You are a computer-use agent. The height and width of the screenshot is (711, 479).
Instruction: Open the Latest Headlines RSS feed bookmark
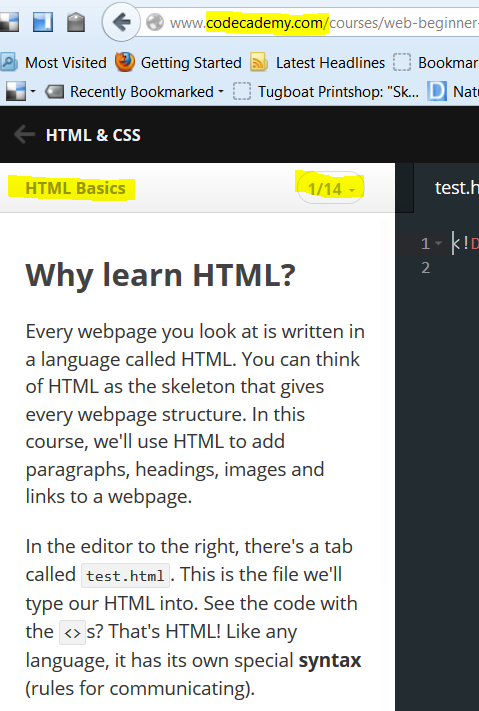(x=318, y=62)
